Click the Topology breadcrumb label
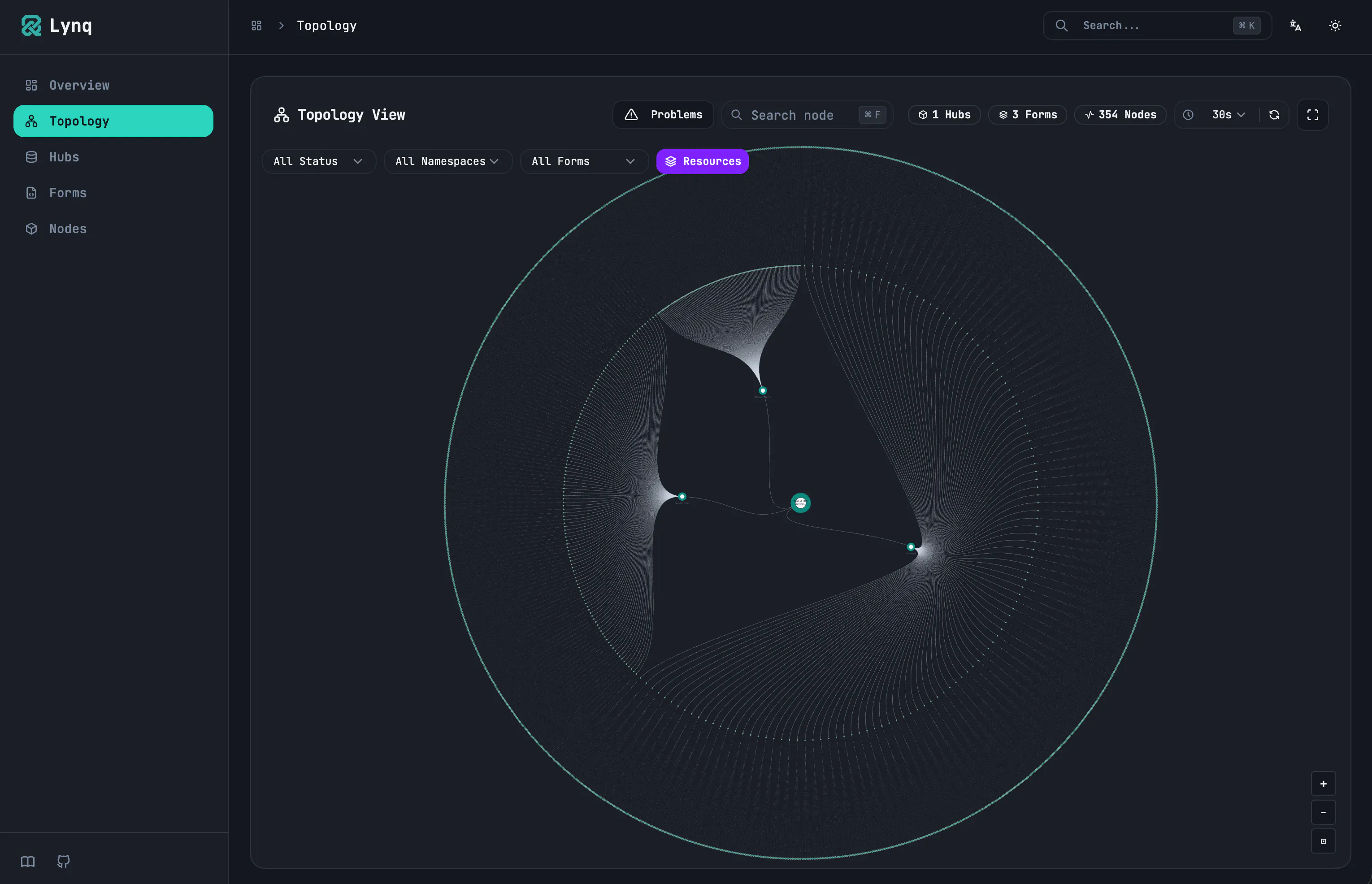The height and width of the screenshot is (884, 1372). pyautogui.click(x=327, y=25)
